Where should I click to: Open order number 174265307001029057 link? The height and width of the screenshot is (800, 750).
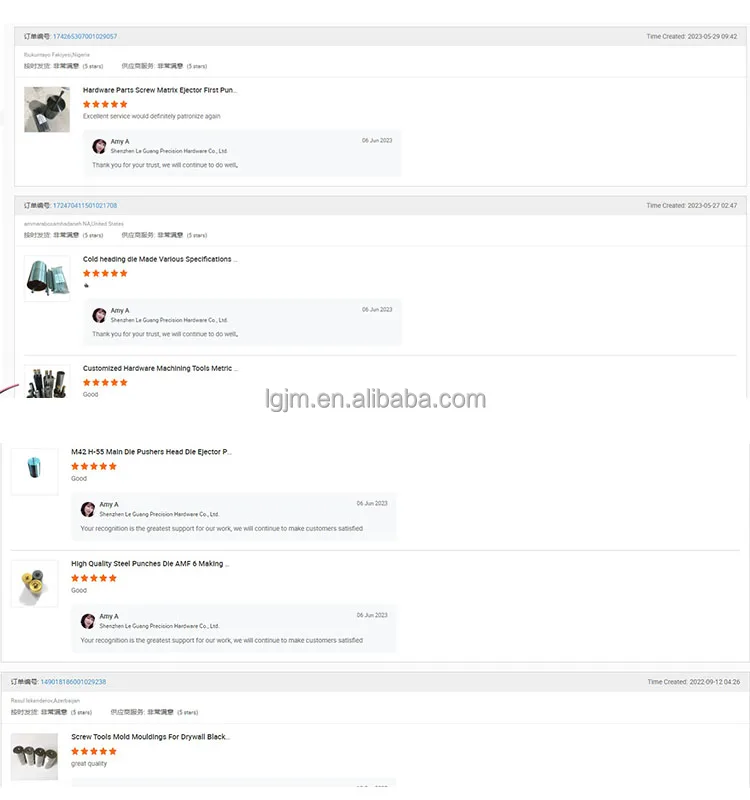[x=85, y=36]
